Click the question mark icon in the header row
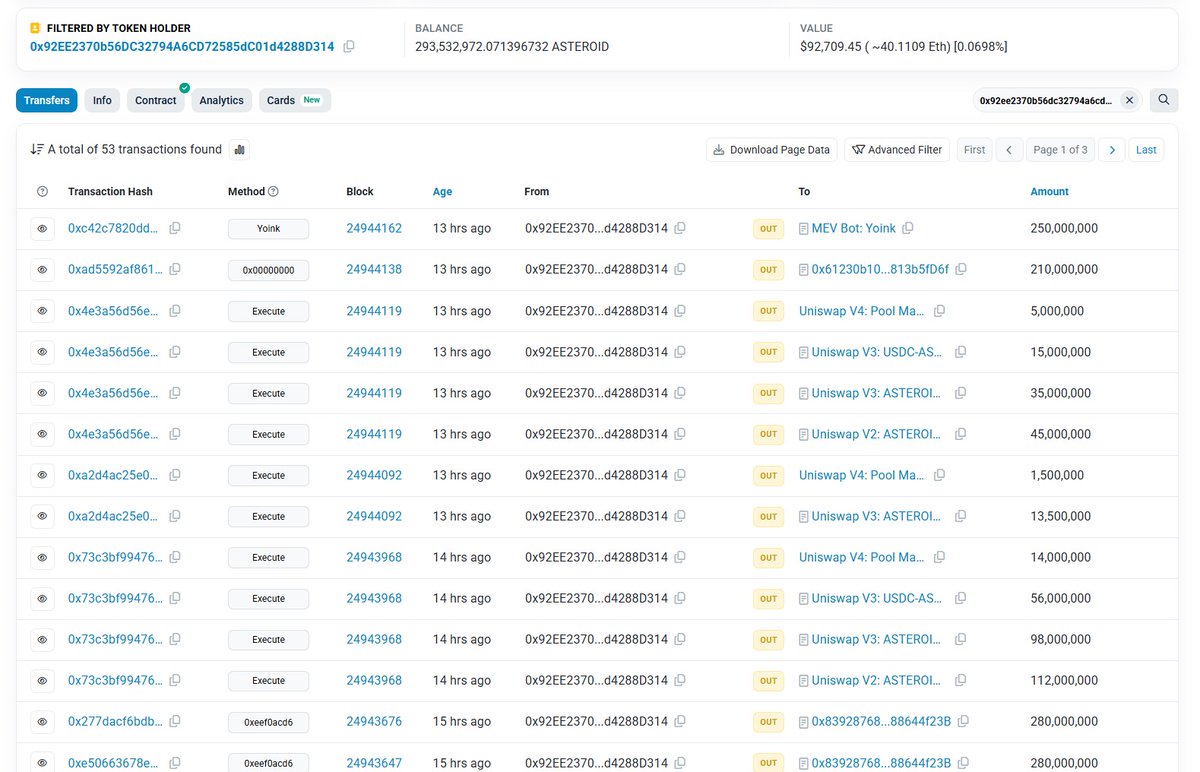This screenshot has width=1200, height=772. tap(42, 192)
